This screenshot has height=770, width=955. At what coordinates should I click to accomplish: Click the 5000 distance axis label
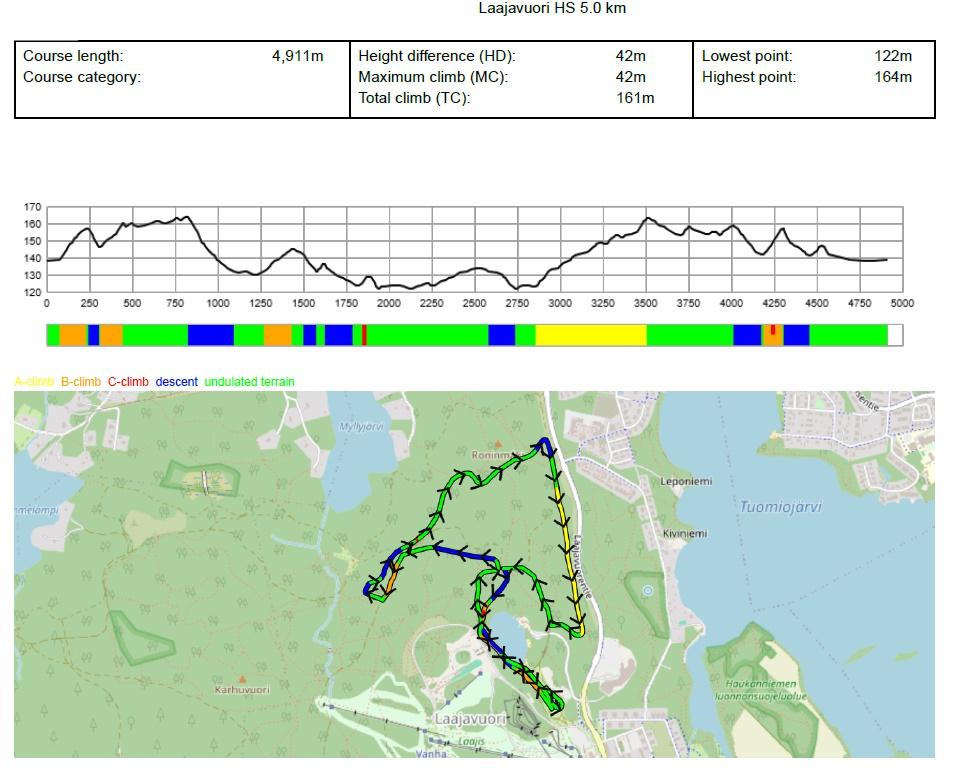pyautogui.click(x=902, y=303)
